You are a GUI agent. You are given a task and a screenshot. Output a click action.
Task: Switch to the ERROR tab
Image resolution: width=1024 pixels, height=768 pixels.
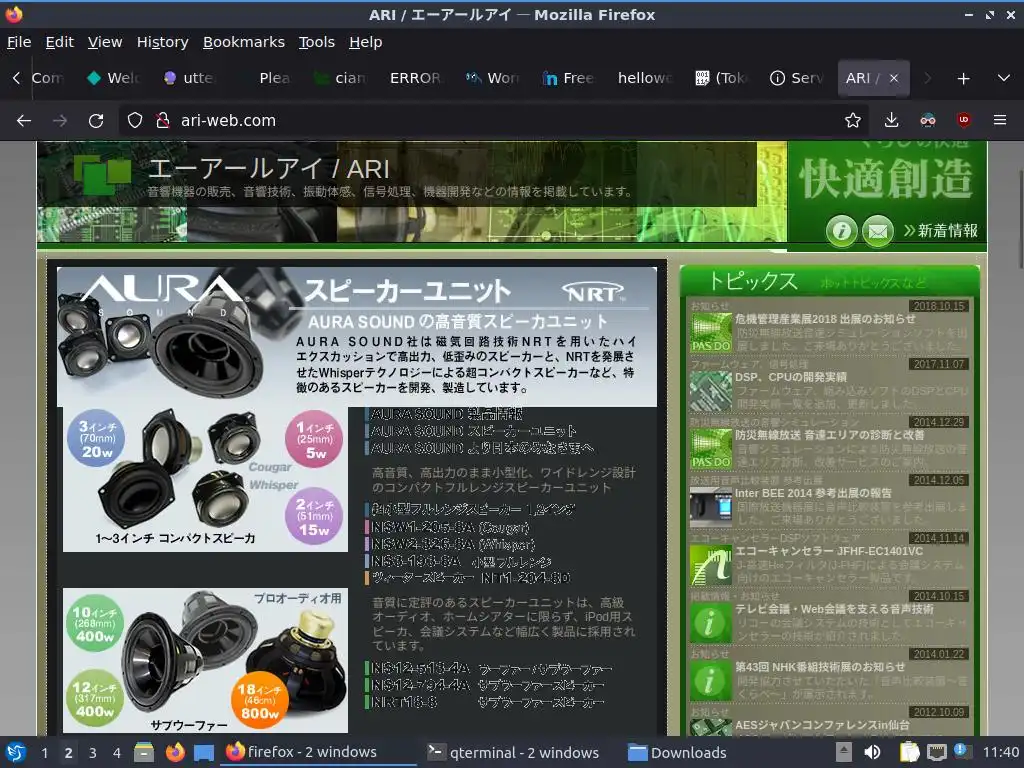pos(415,78)
